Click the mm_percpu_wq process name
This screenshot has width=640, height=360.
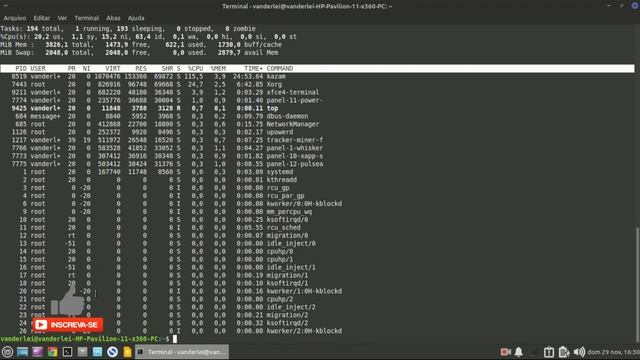coord(289,212)
